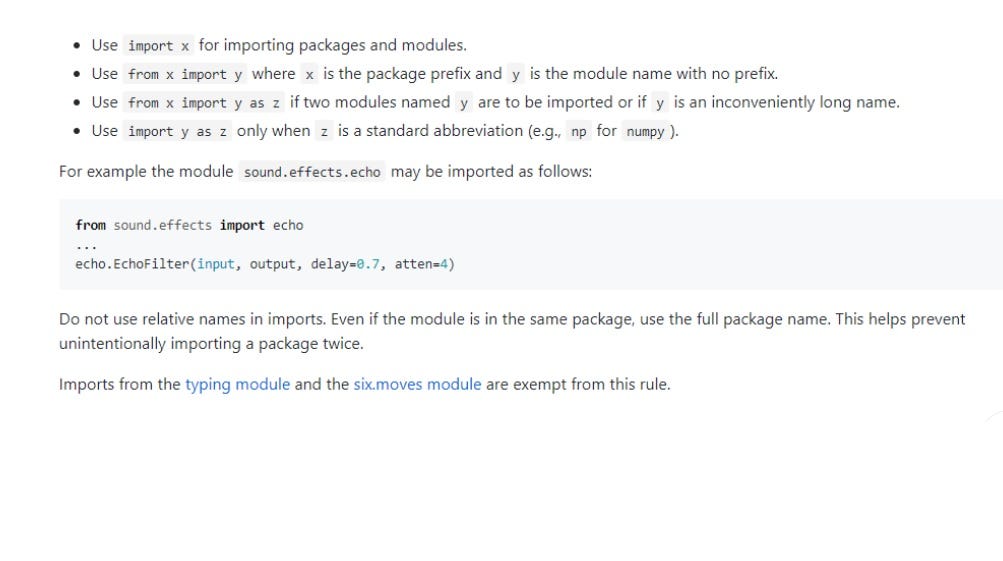Click the 'are exempt from this rule' text
The height and width of the screenshot is (561, 1003).
(578, 384)
